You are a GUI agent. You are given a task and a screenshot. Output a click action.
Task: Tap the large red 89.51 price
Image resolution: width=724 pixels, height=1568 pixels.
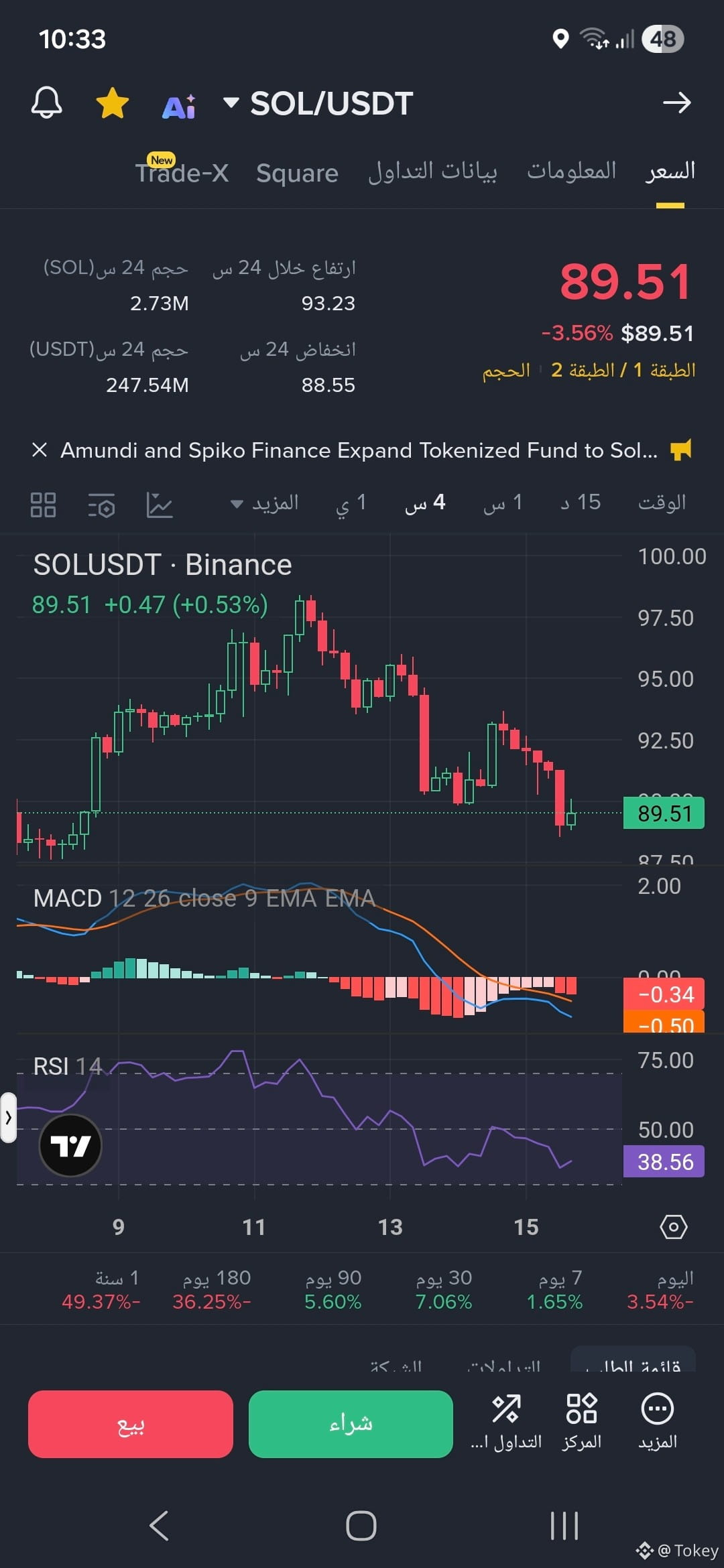[625, 281]
